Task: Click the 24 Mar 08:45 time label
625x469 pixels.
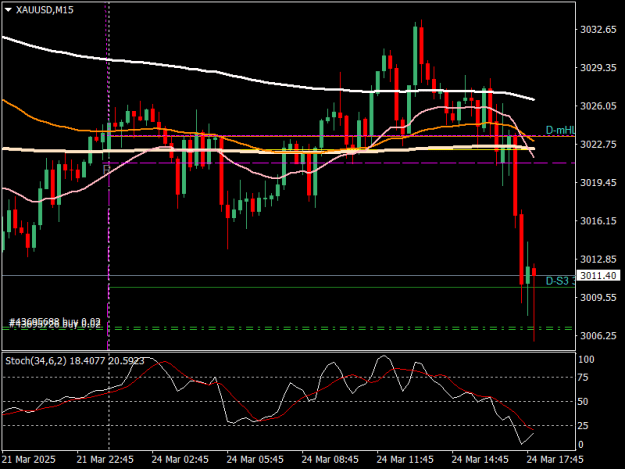Action: click(330, 459)
